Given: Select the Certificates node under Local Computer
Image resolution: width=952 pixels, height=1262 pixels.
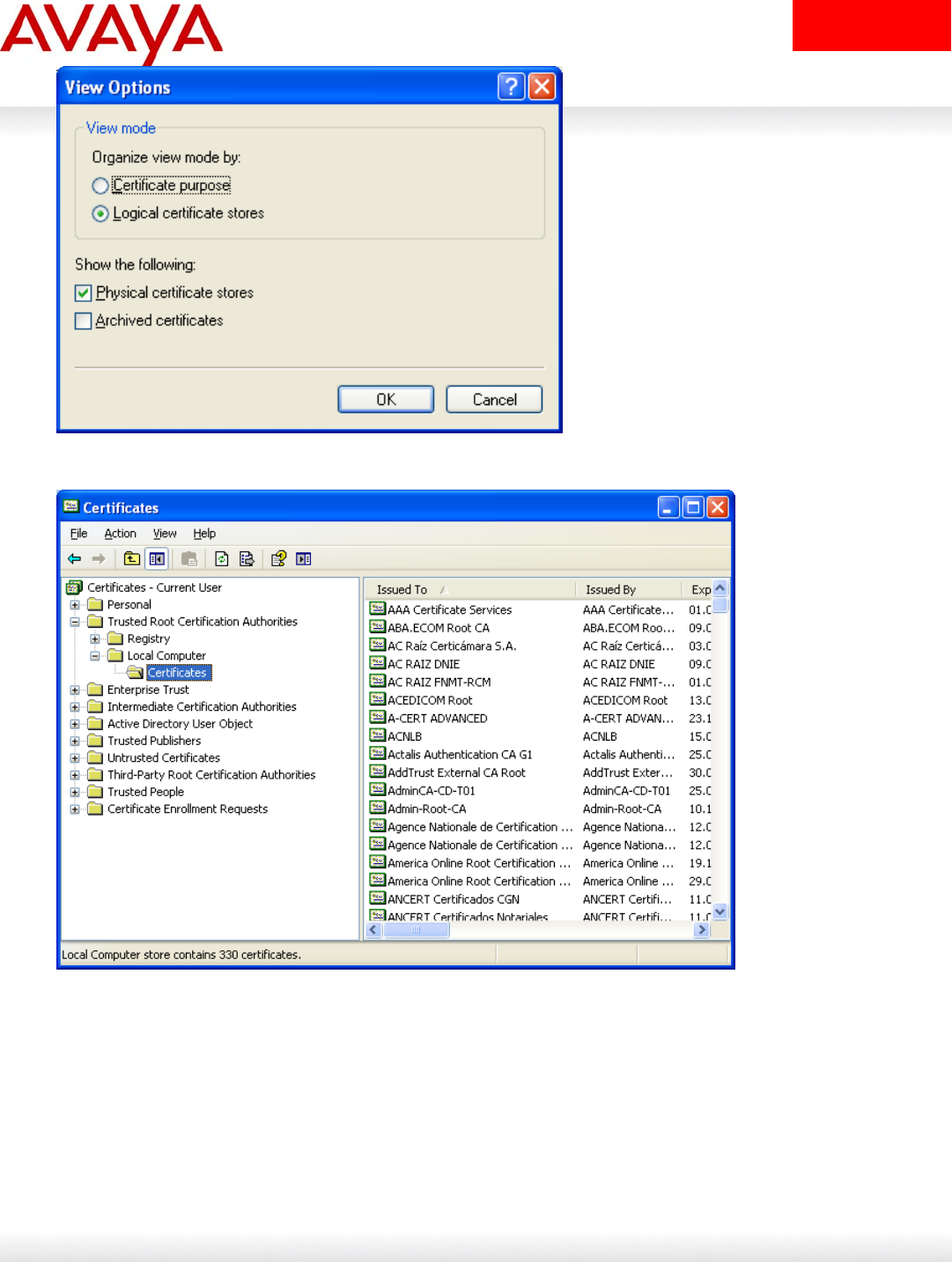Looking at the screenshot, I should pos(177,673).
